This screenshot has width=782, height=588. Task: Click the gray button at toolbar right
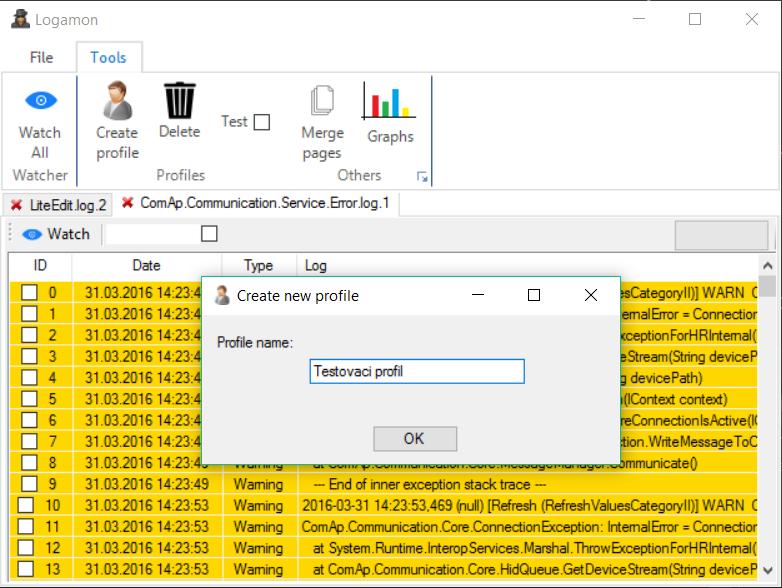tap(721, 235)
